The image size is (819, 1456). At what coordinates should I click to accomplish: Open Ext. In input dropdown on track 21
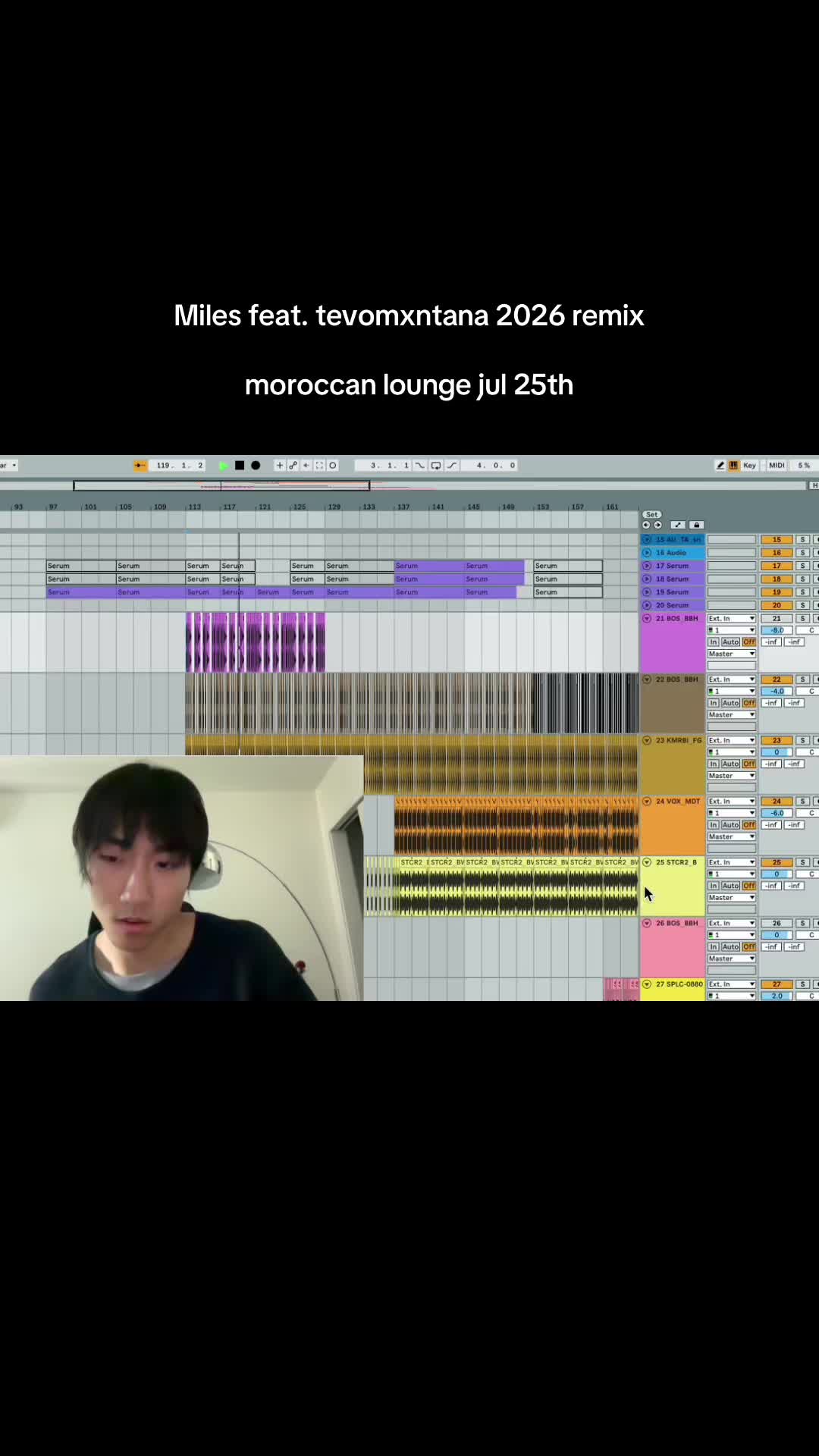(x=732, y=619)
